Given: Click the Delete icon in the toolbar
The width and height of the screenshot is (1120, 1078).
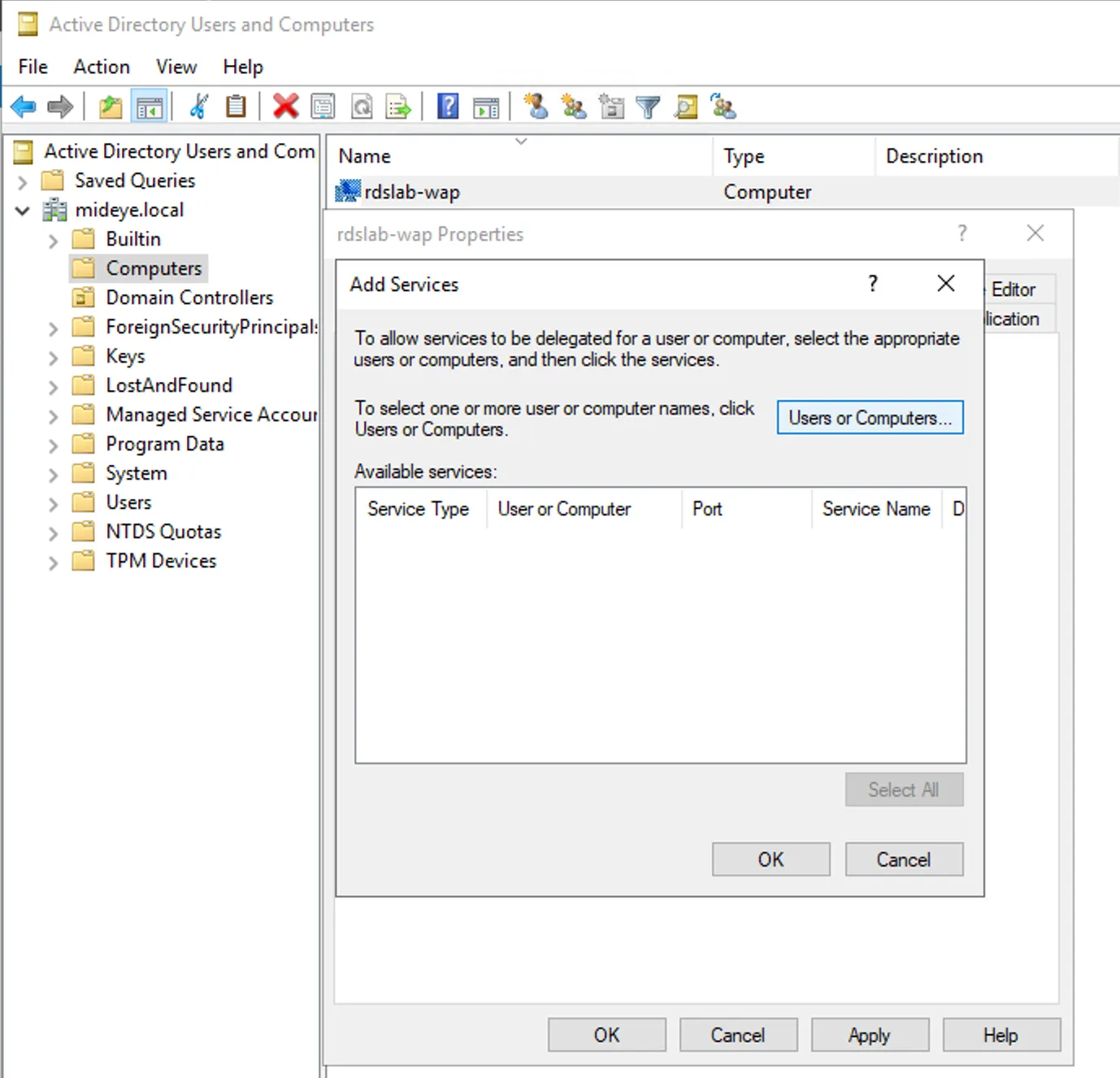Looking at the screenshot, I should click(285, 106).
